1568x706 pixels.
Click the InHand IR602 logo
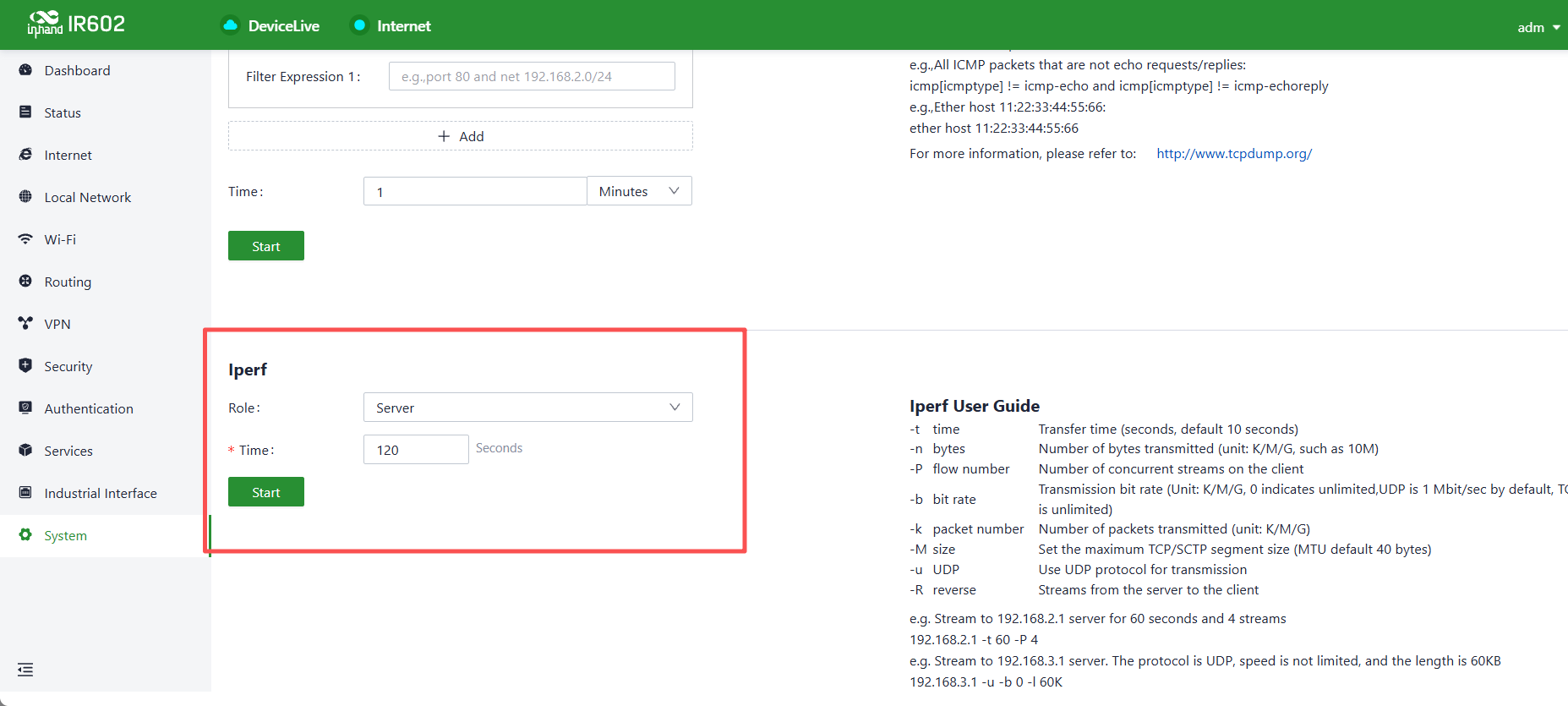tap(76, 25)
